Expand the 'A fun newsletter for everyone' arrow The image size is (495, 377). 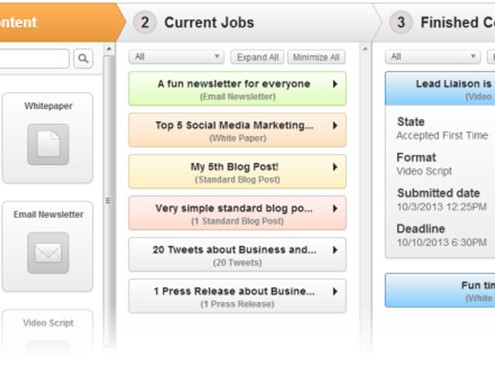(x=335, y=84)
